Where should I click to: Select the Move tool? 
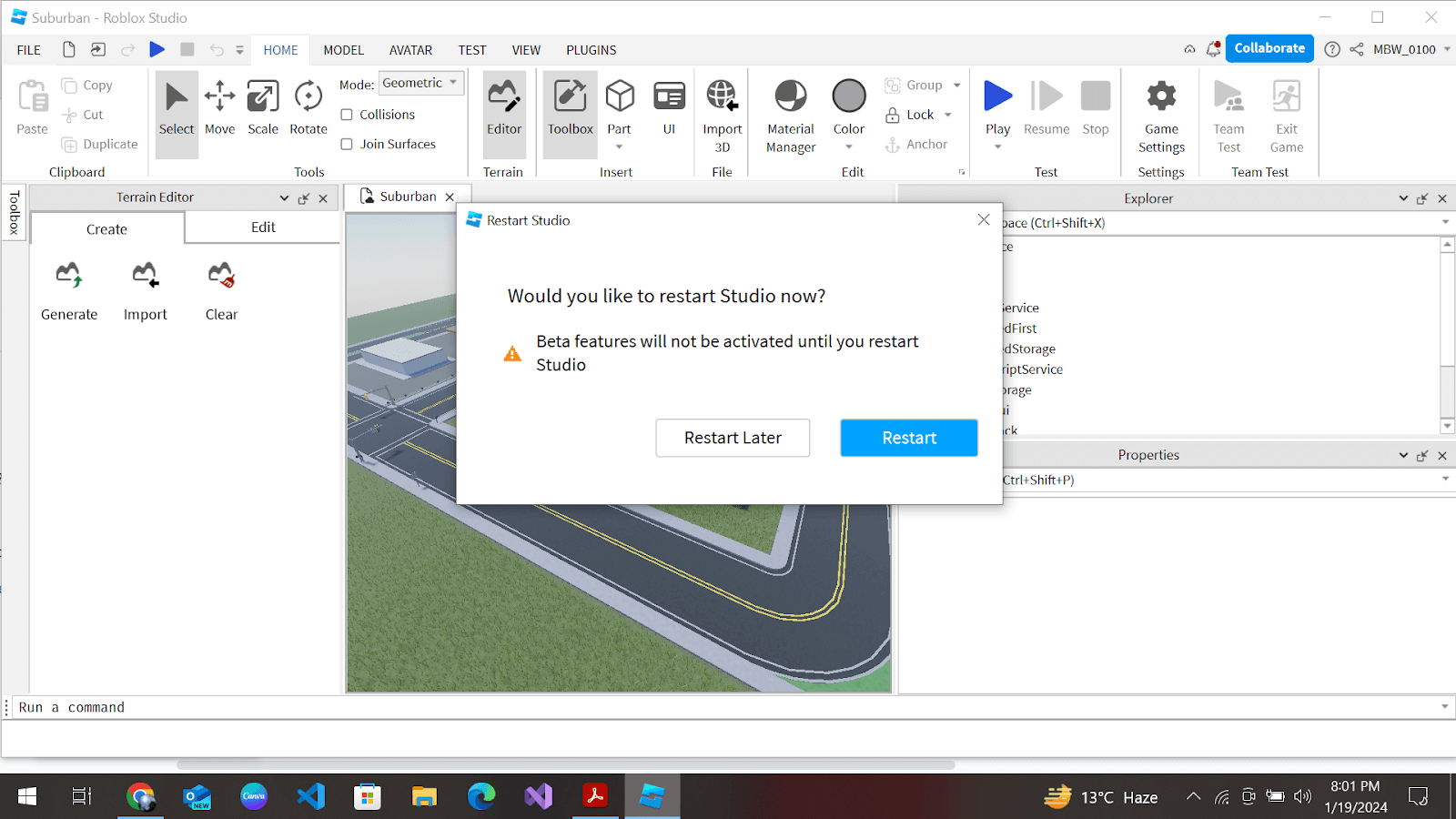coord(219,109)
